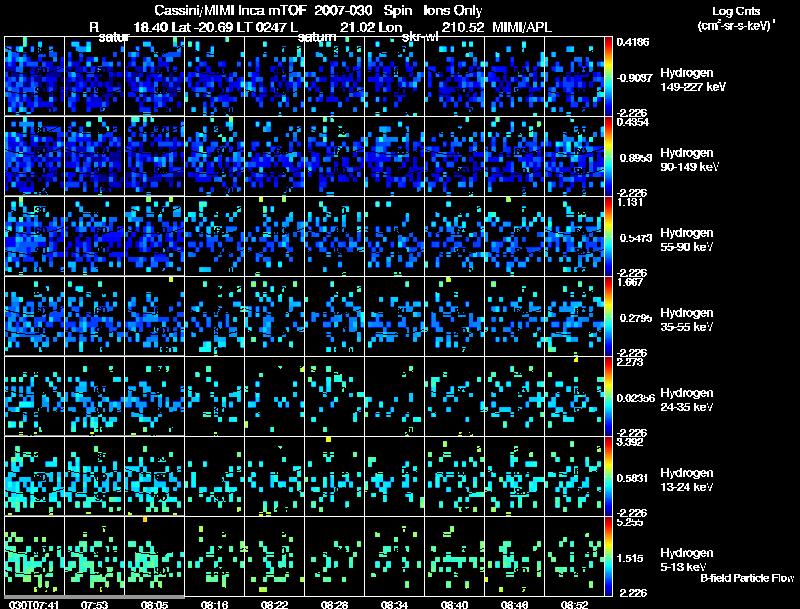Click the 08:40 time label
The width and height of the screenshot is (800, 609).
pyautogui.click(x=455, y=604)
